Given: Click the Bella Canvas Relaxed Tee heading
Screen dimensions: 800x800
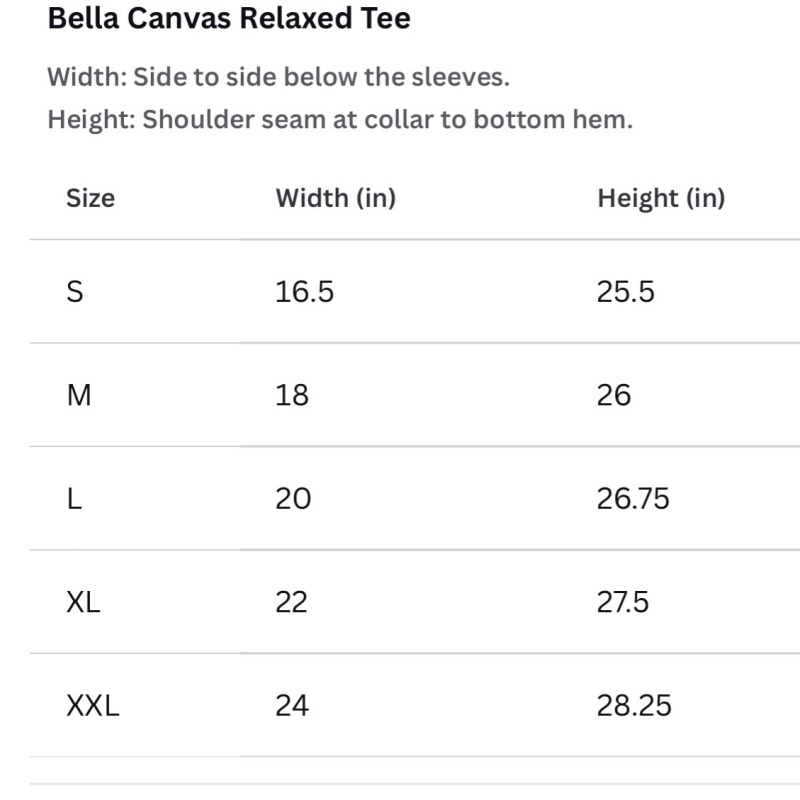Looking at the screenshot, I should pyautogui.click(x=229, y=18).
